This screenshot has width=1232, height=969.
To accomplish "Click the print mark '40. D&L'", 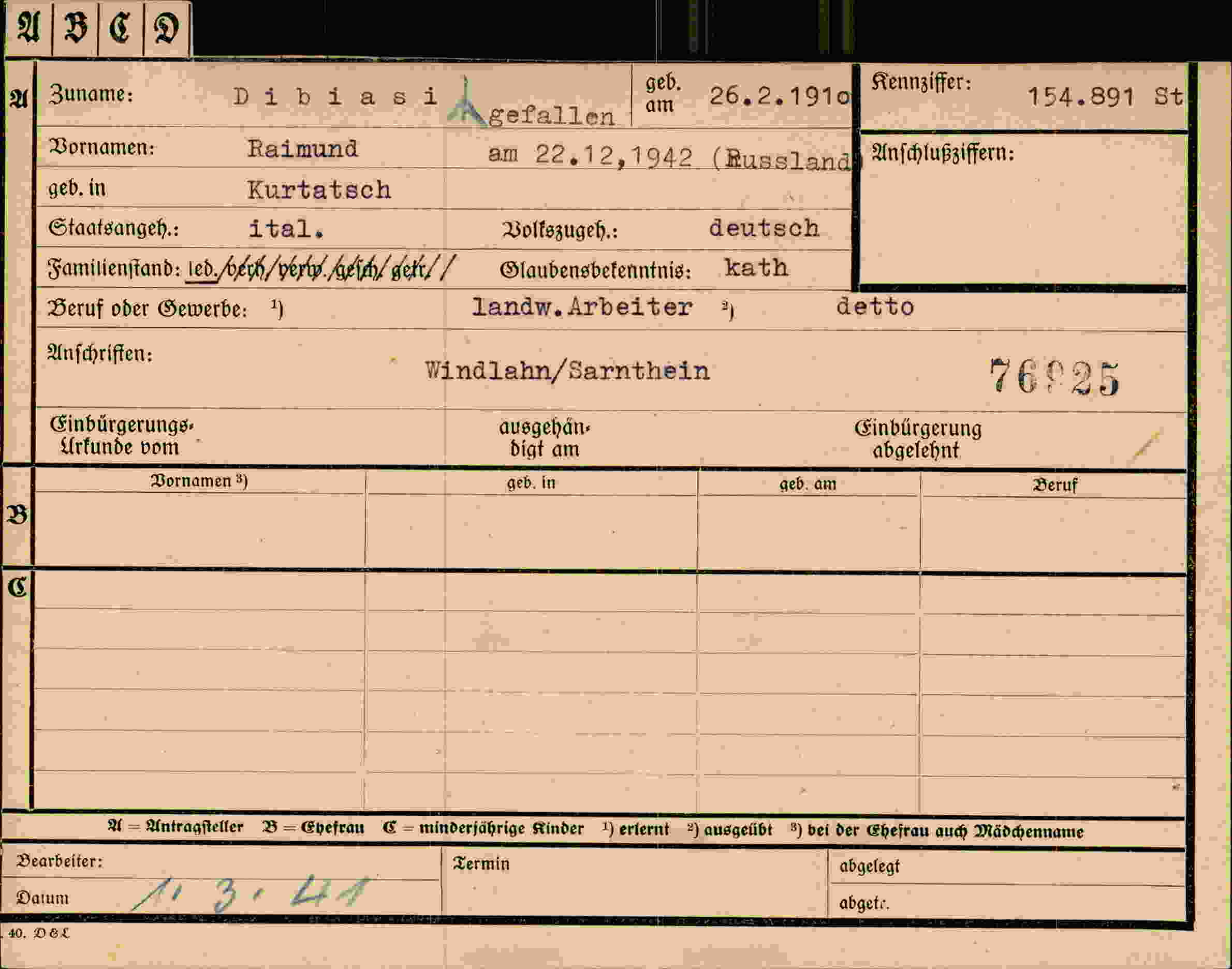I will click(x=39, y=933).
